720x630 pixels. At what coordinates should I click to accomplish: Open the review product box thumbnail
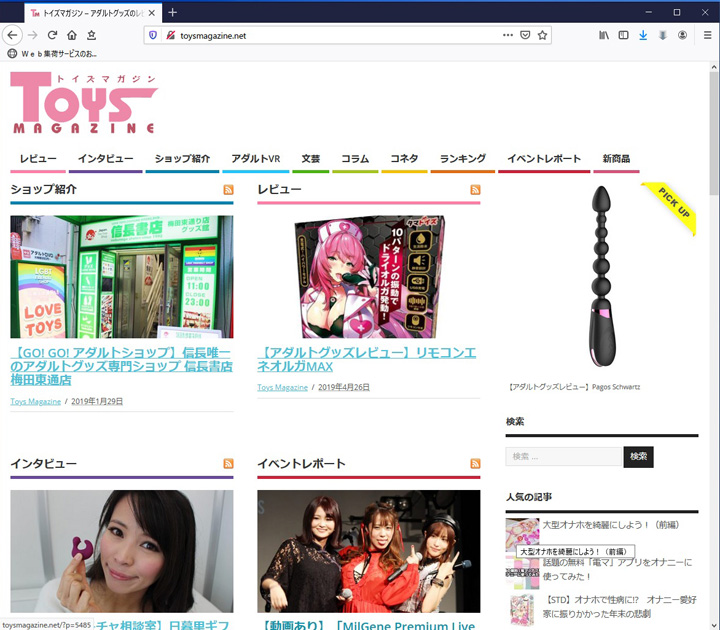[369, 277]
